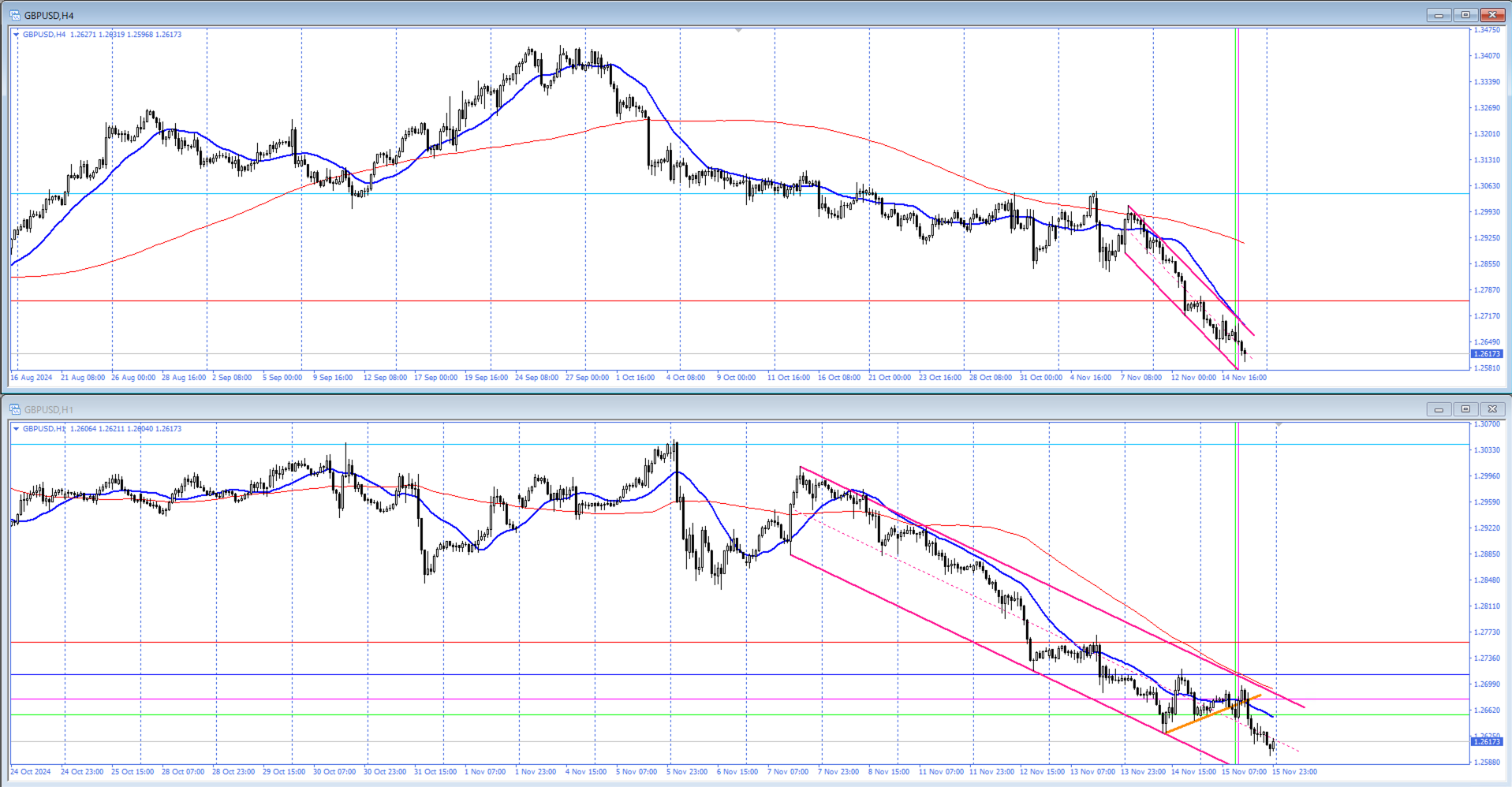Click time axis label '23 Oct 16:00'
The height and width of the screenshot is (787, 1512).
tap(940, 378)
